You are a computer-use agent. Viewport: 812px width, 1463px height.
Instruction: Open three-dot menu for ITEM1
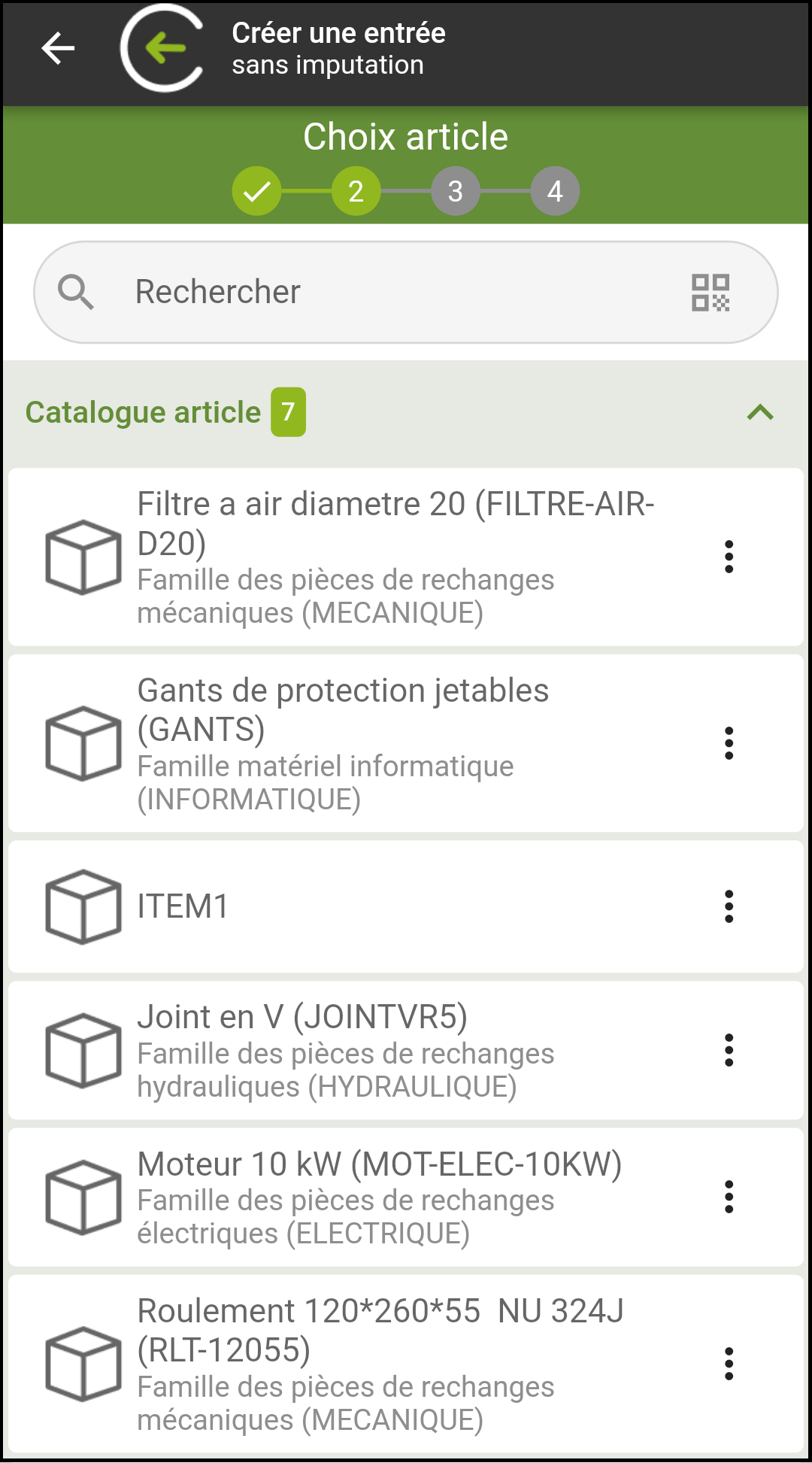point(729,906)
